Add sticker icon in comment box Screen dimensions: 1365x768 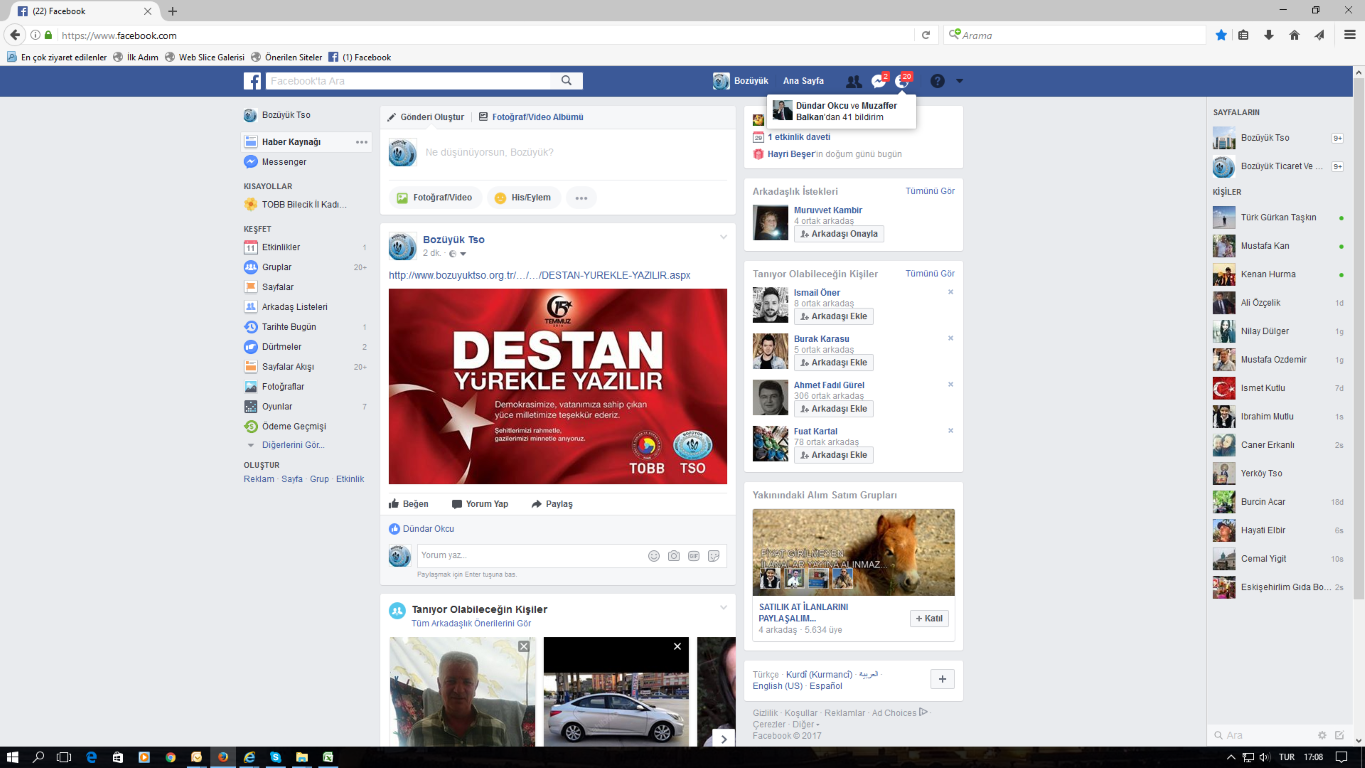pos(714,555)
